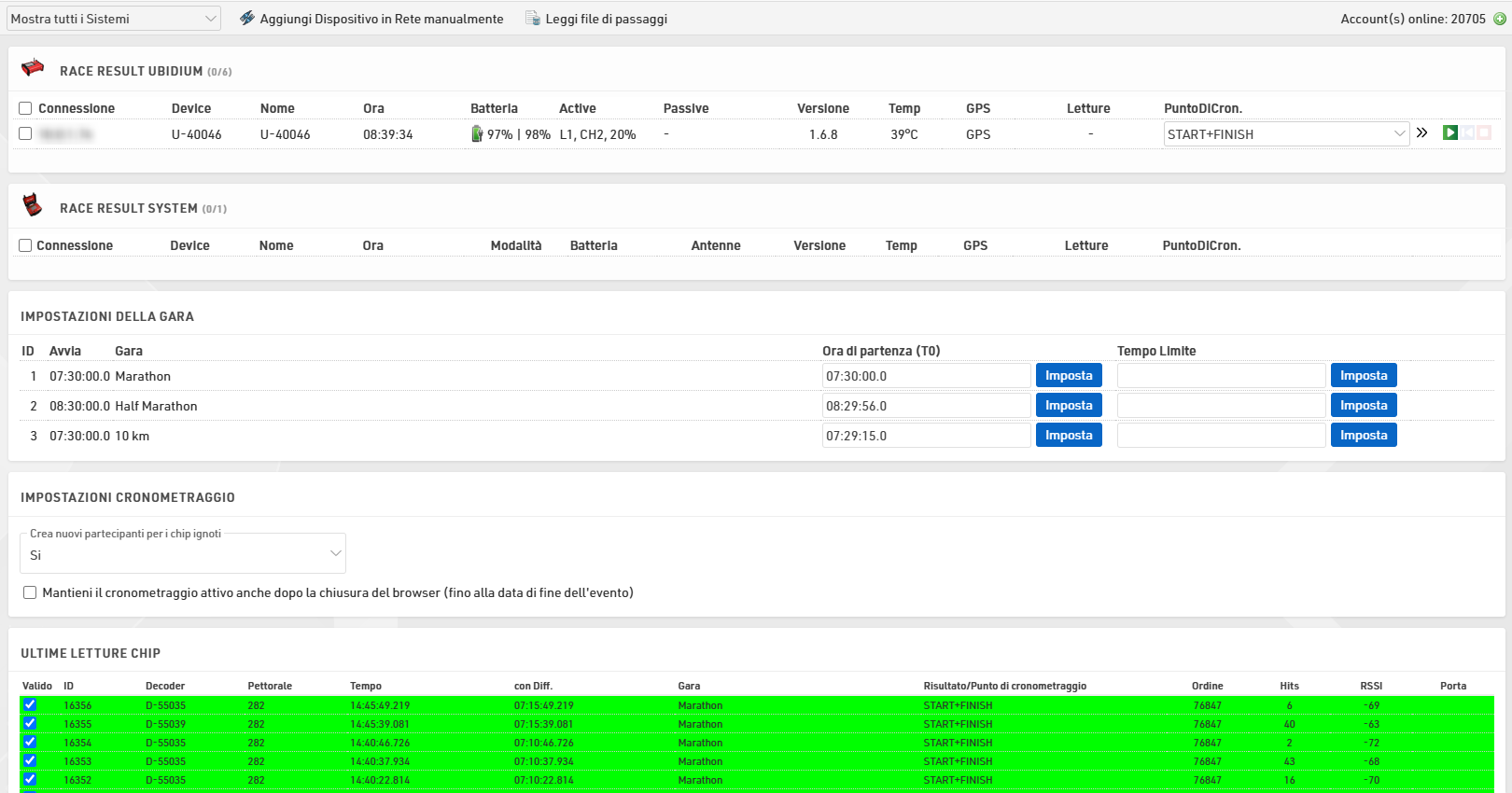Click the Race Result Ubidium device icon
This screenshot has height=793, width=1512.
coord(33,68)
